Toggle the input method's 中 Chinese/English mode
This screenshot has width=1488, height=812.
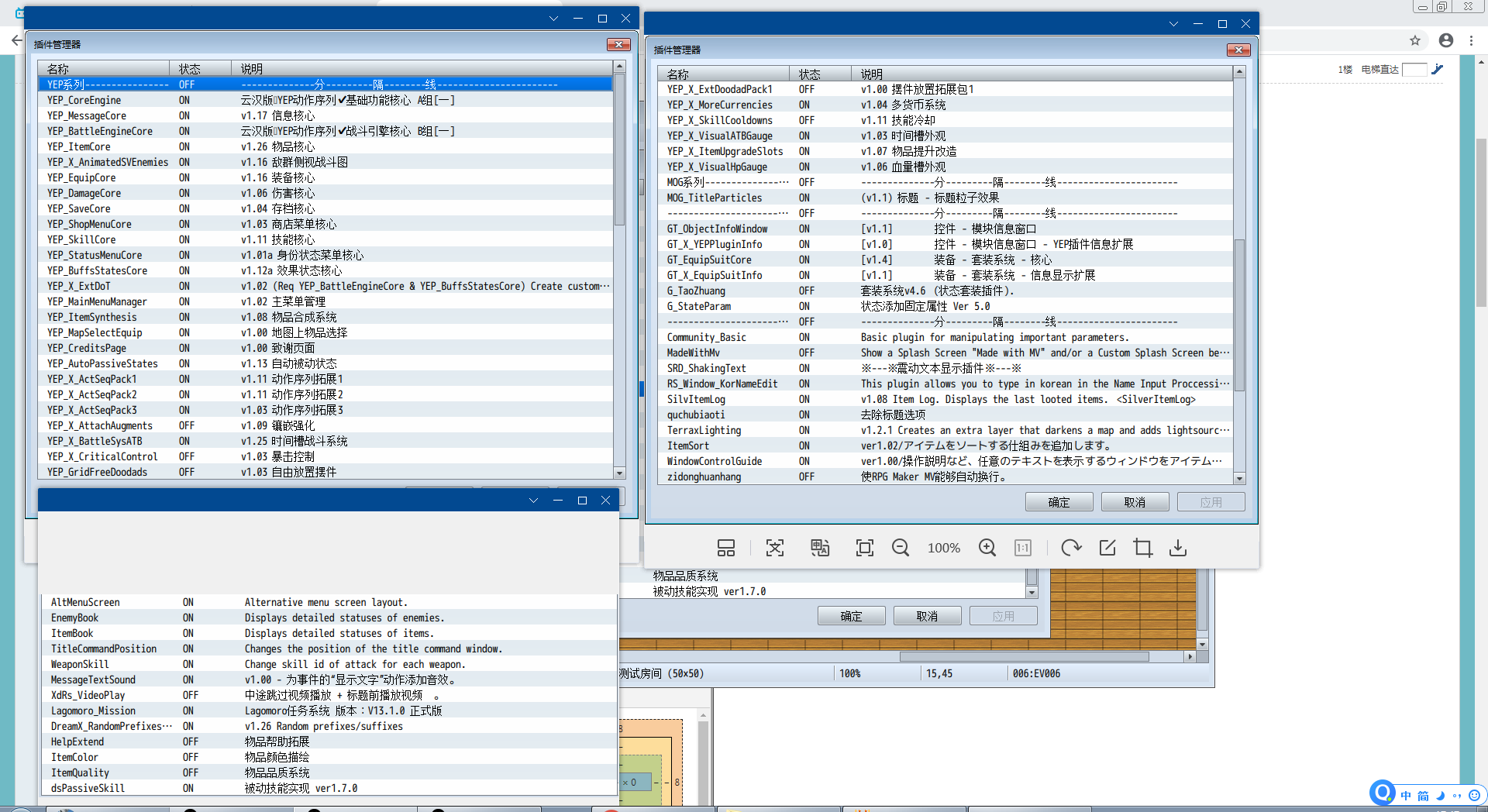pyautogui.click(x=1406, y=796)
